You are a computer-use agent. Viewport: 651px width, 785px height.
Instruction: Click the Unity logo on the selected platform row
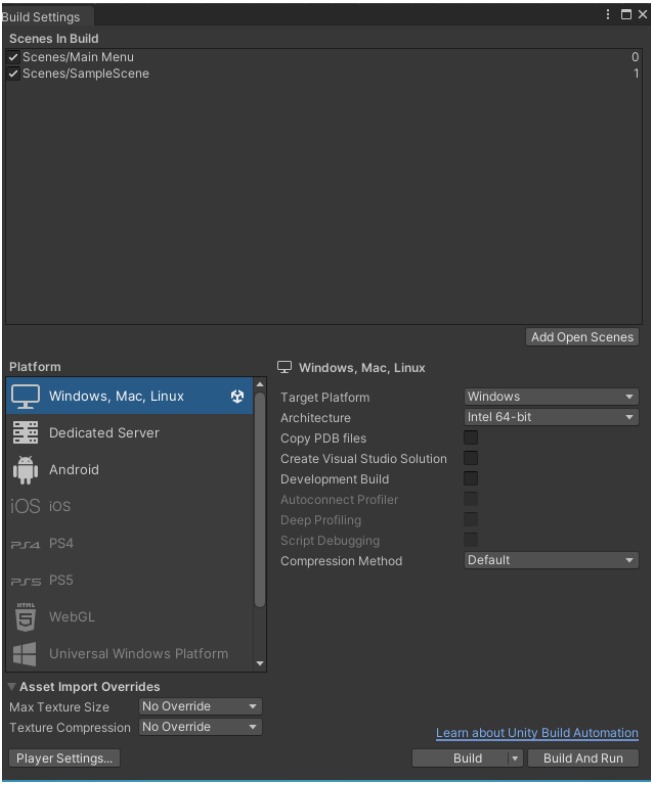coord(237,397)
